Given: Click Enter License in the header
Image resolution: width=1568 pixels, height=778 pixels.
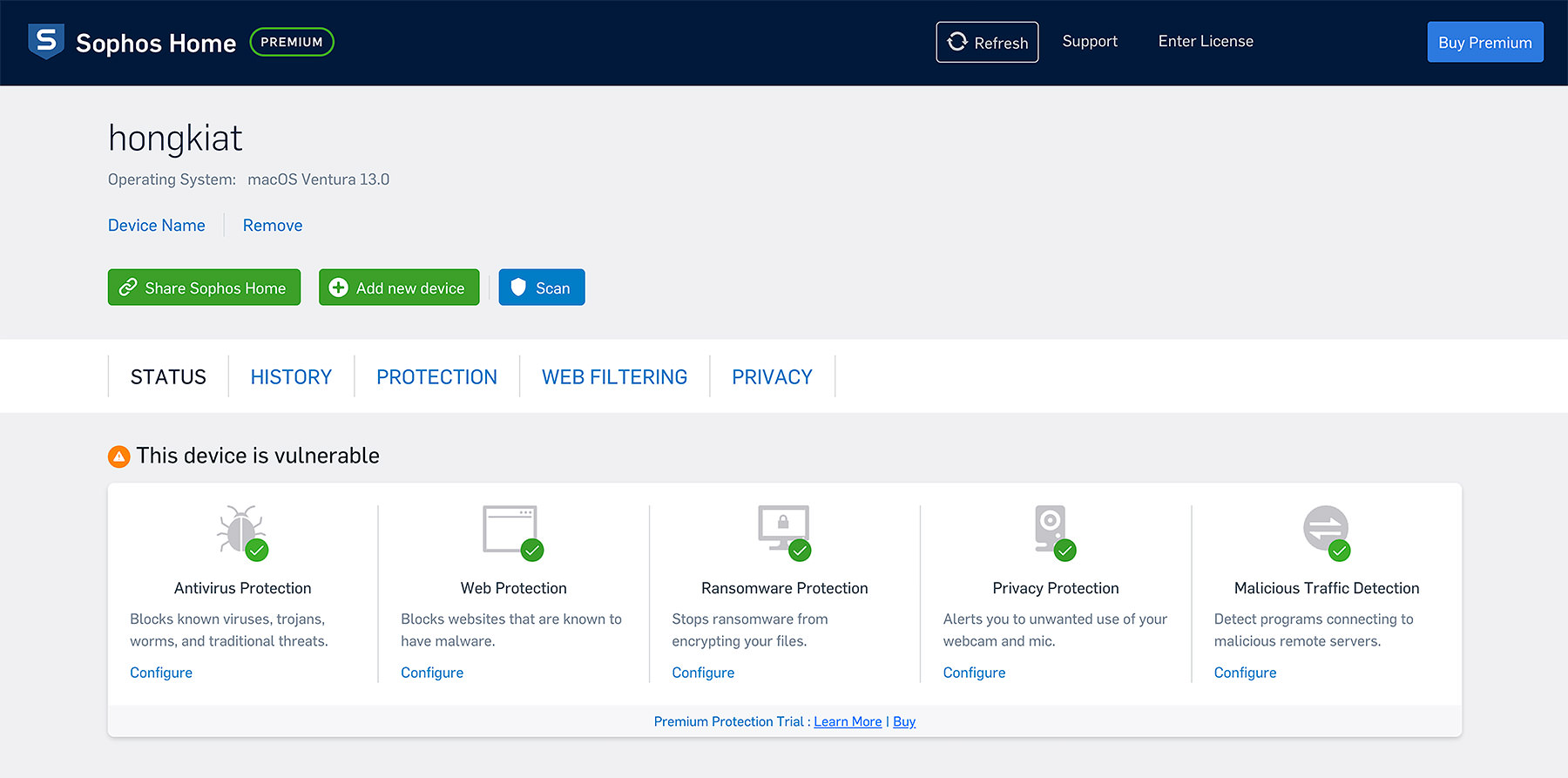Looking at the screenshot, I should [1206, 41].
